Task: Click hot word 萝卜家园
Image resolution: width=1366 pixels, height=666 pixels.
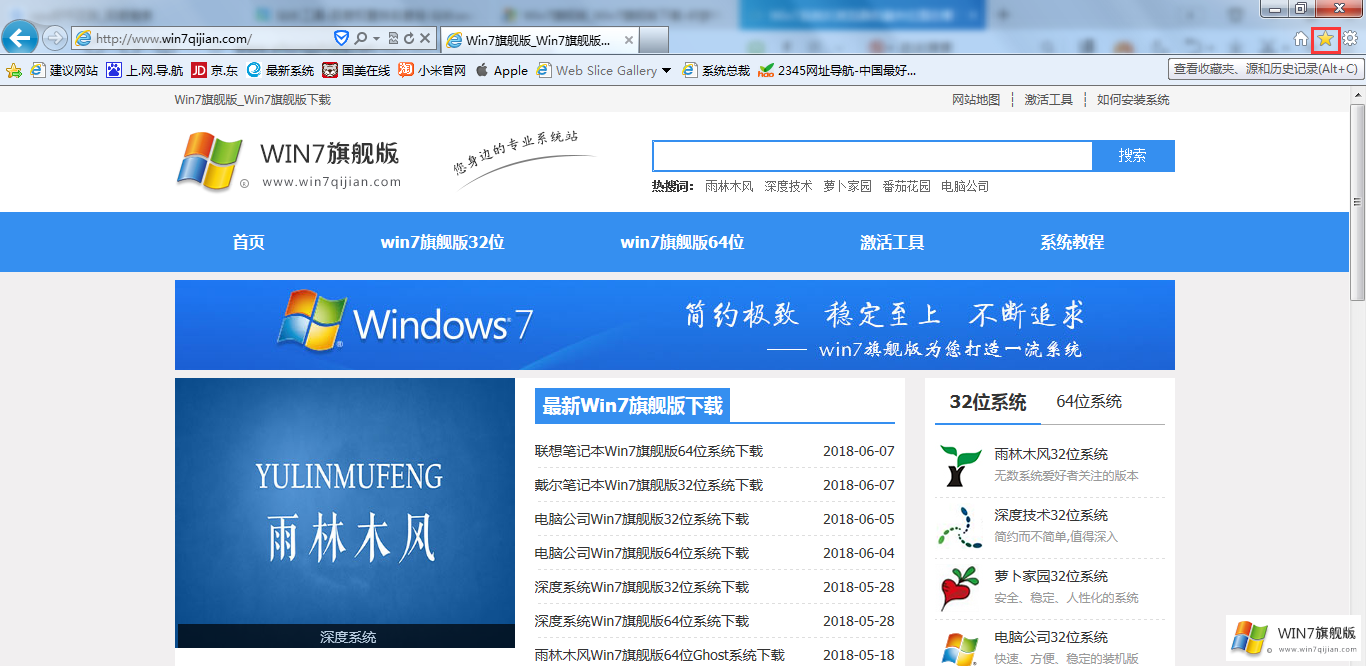Action: pos(848,186)
